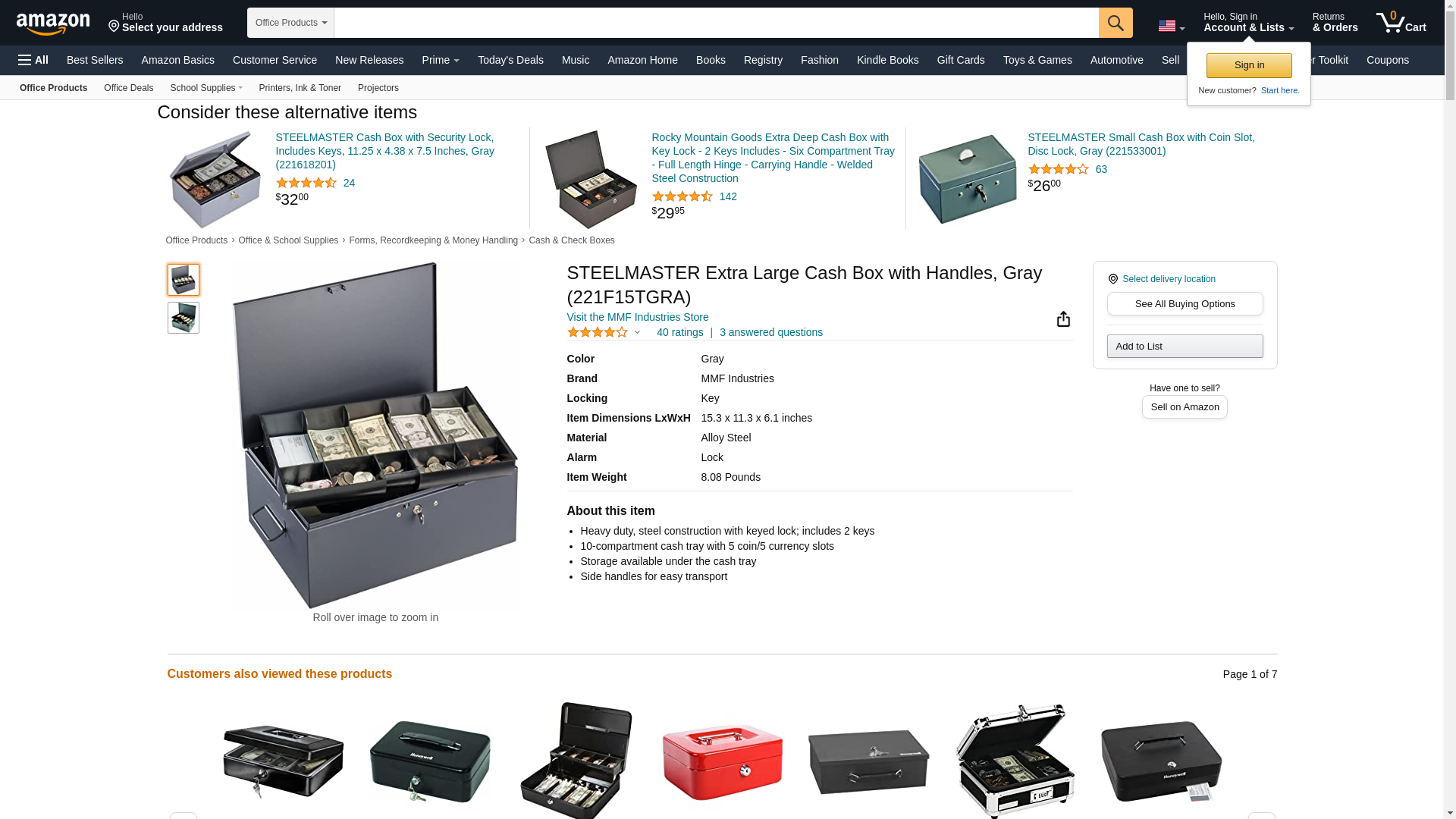
Task: Click the delivery location pin icon
Action: (1113, 279)
